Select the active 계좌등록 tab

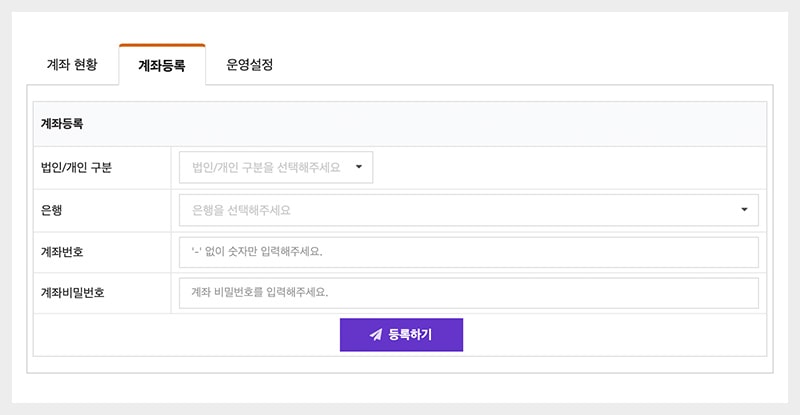pos(161,66)
